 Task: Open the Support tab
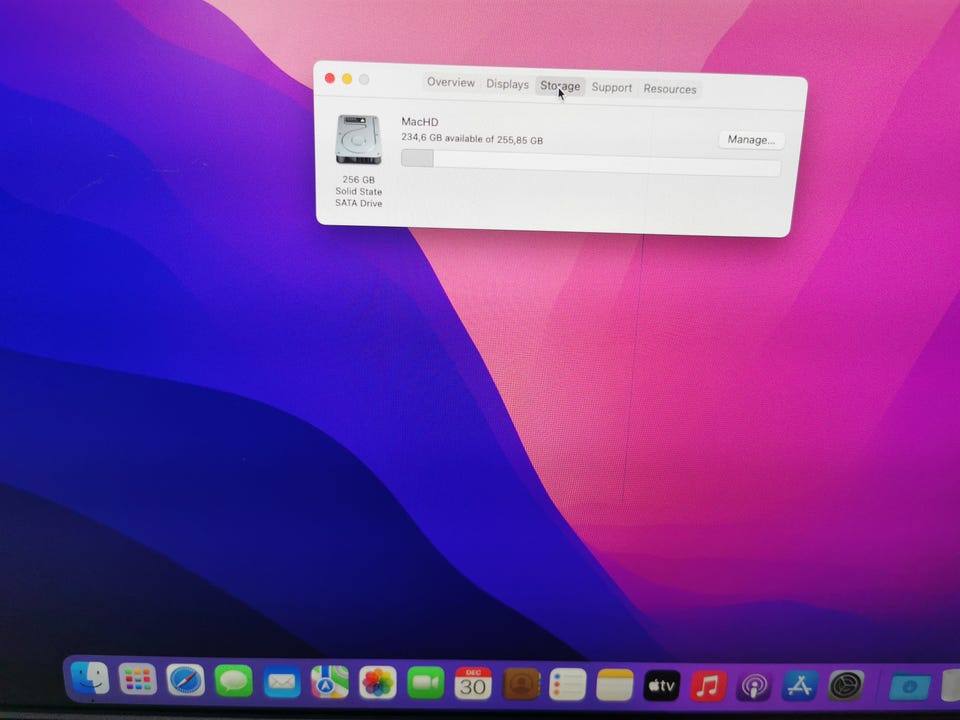click(612, 88)
